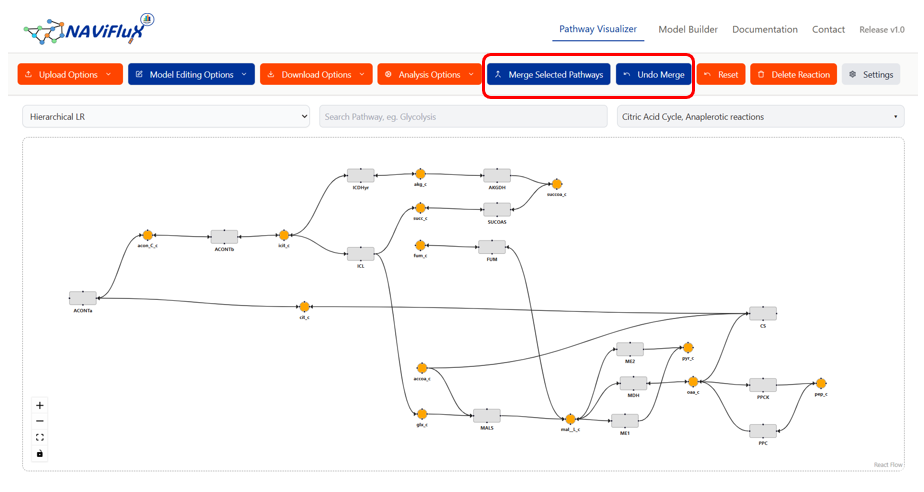Click the fit view icon
924x492 pixels.
40,437
